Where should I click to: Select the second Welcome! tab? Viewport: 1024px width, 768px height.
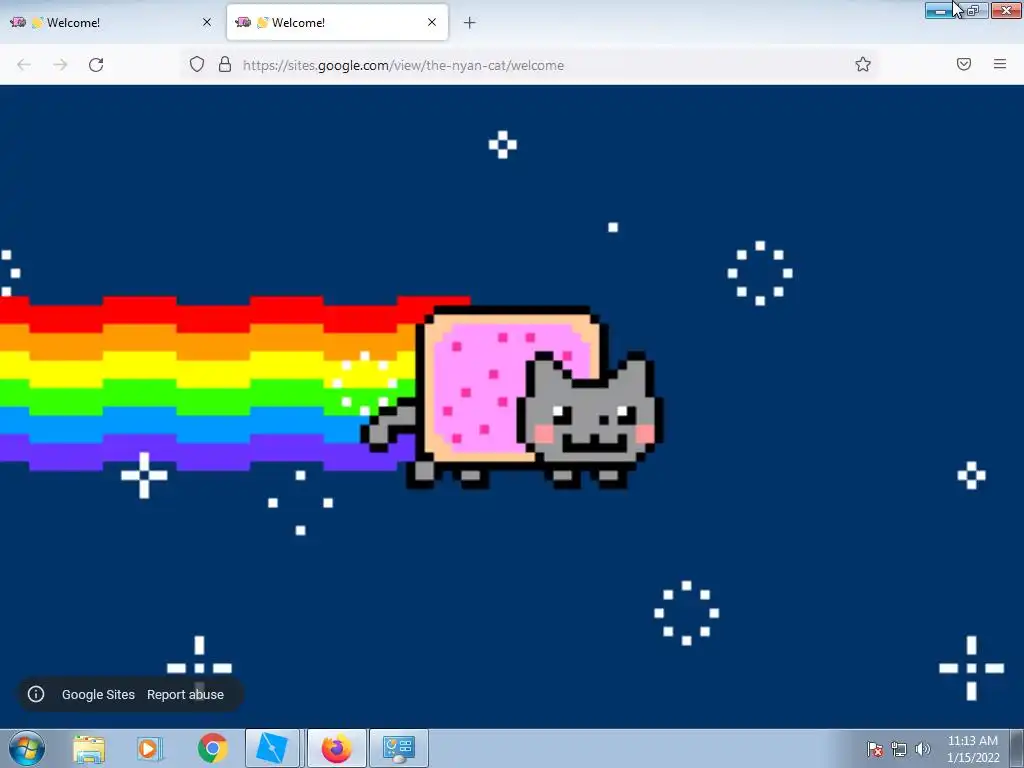337,22
